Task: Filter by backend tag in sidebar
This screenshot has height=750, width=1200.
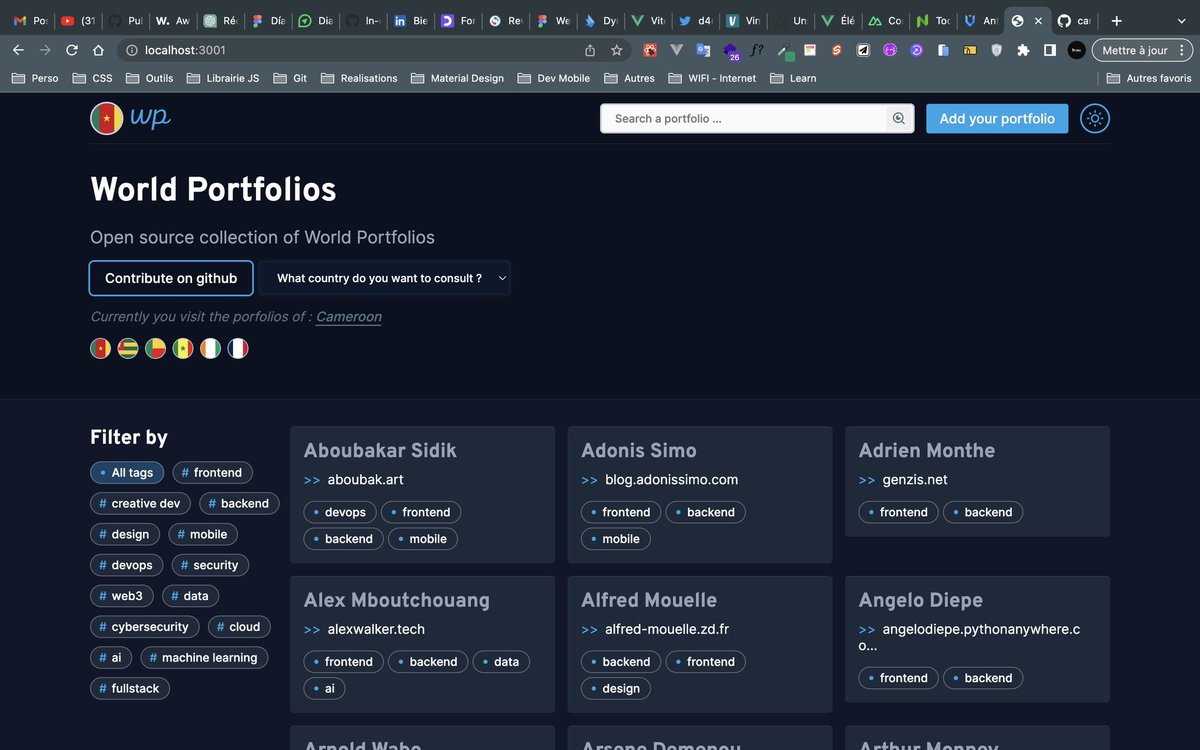Action: 239,503
